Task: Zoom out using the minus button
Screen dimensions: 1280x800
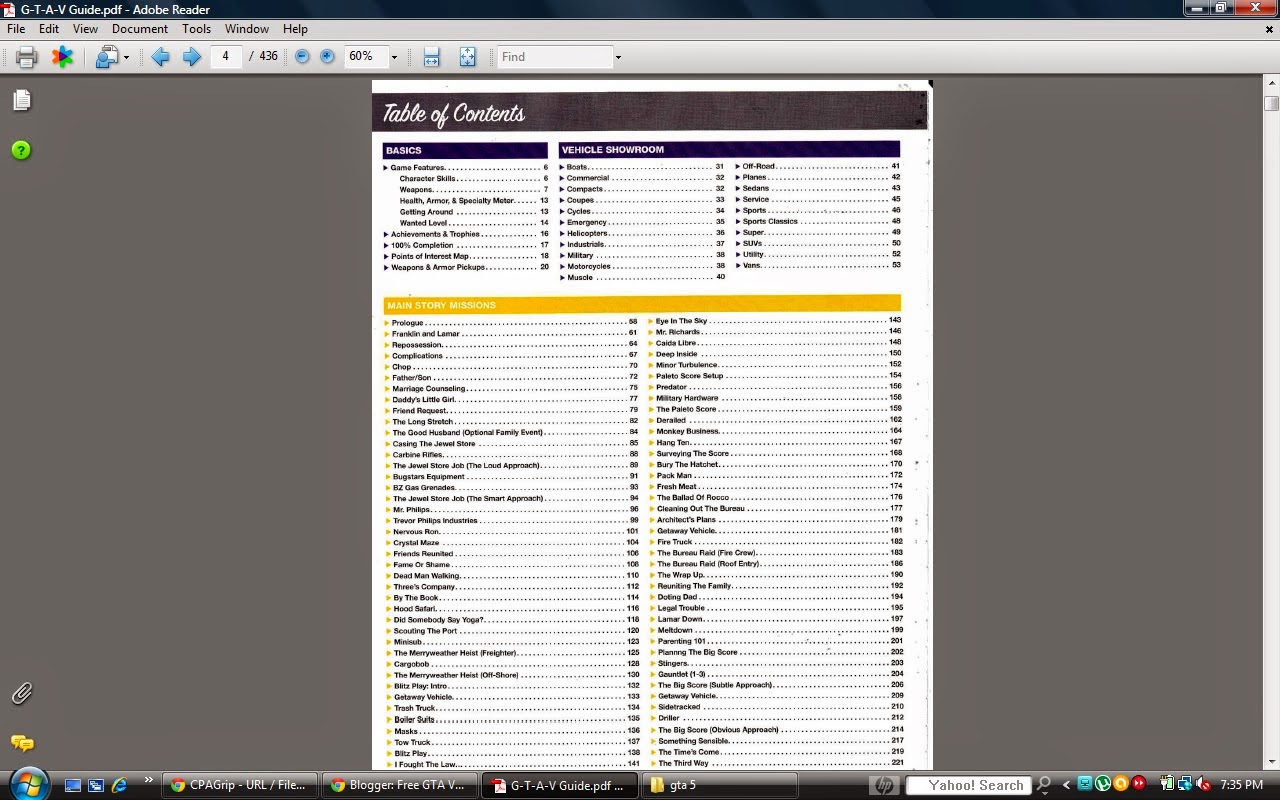Action: pyautogui.click(x=302, y=57)
